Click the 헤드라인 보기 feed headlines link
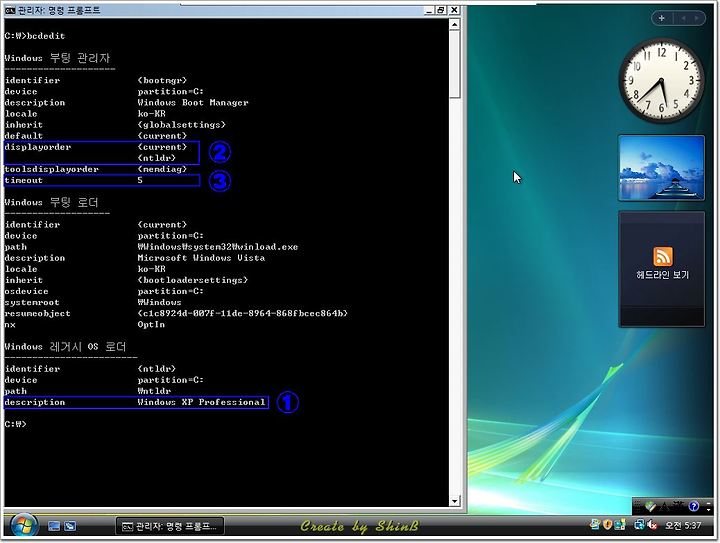This screenshot has width=720, height=543. [x=662, y=275]
